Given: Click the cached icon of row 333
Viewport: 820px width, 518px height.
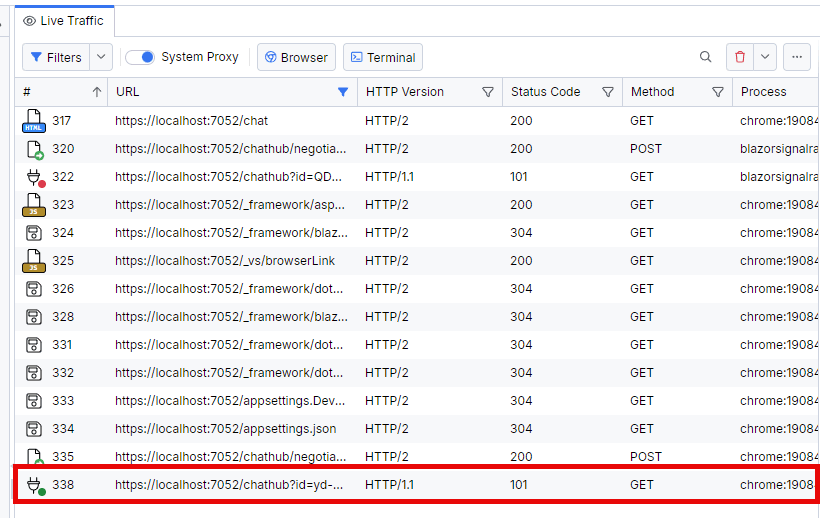Looking at the screenshot, I should [33, 401].
